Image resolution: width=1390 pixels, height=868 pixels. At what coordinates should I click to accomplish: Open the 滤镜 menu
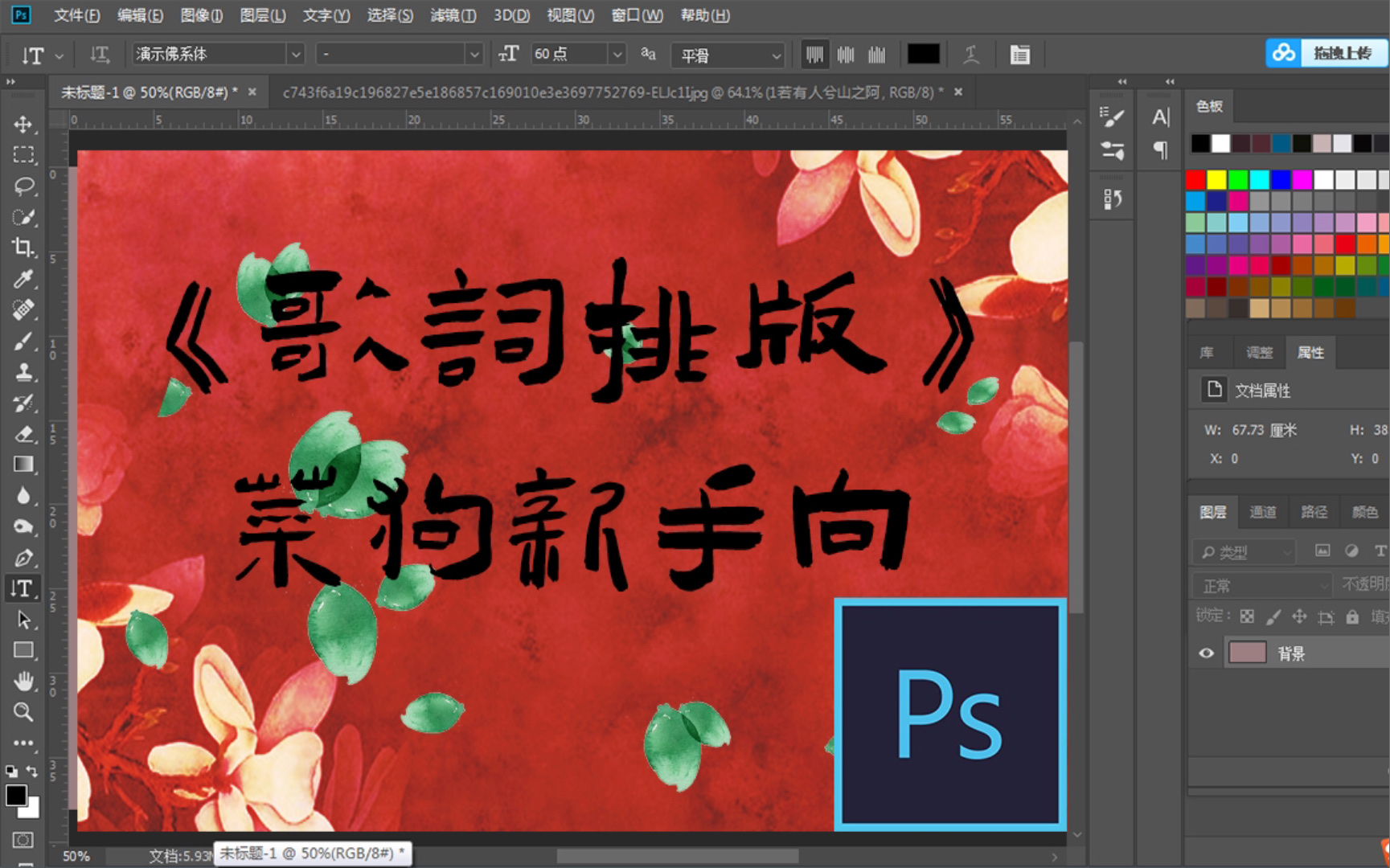pyautogui.click(x=453, y=15)
